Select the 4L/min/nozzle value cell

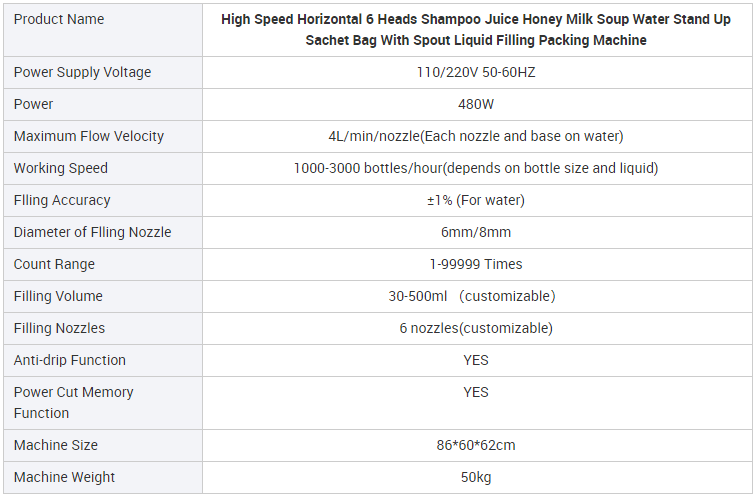[x=476, y=136]
